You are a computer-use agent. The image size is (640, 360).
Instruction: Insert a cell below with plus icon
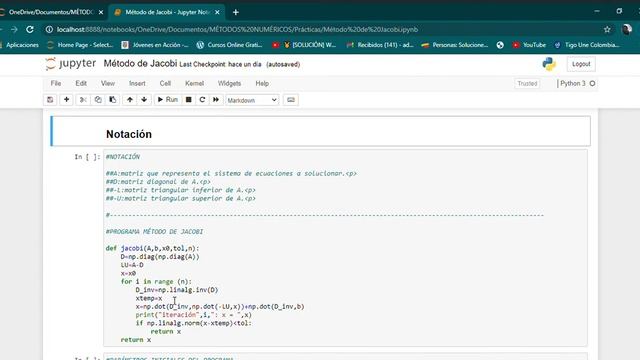67,100
